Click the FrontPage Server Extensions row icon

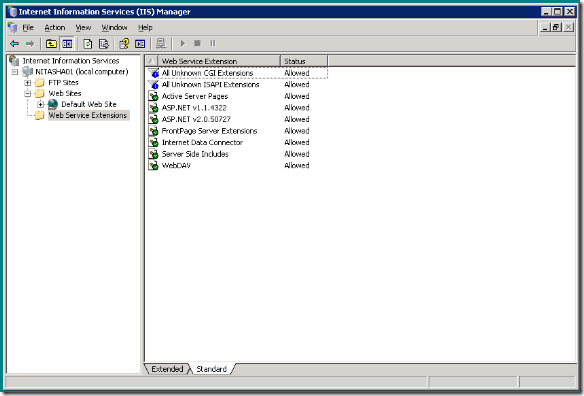click(153, 131)
